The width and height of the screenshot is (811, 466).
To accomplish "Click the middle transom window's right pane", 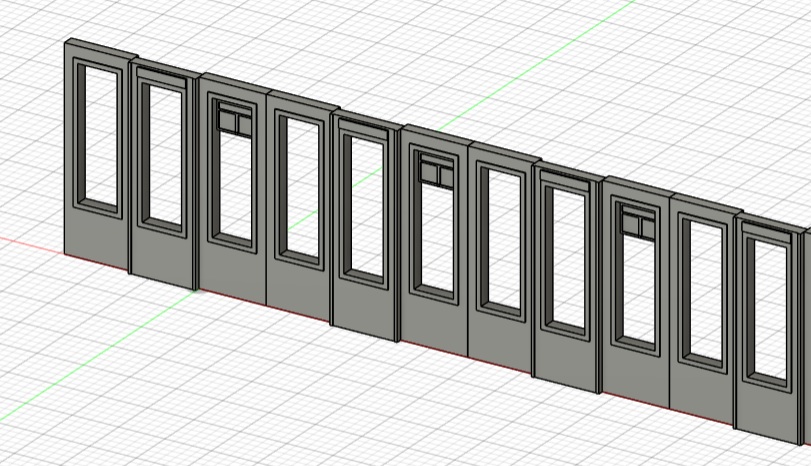I will pos(443,174).
